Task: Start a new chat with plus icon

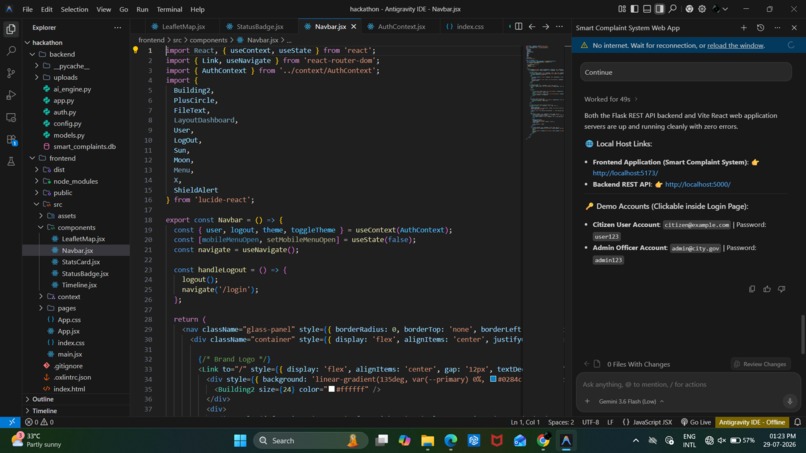Action: [743, 28]
